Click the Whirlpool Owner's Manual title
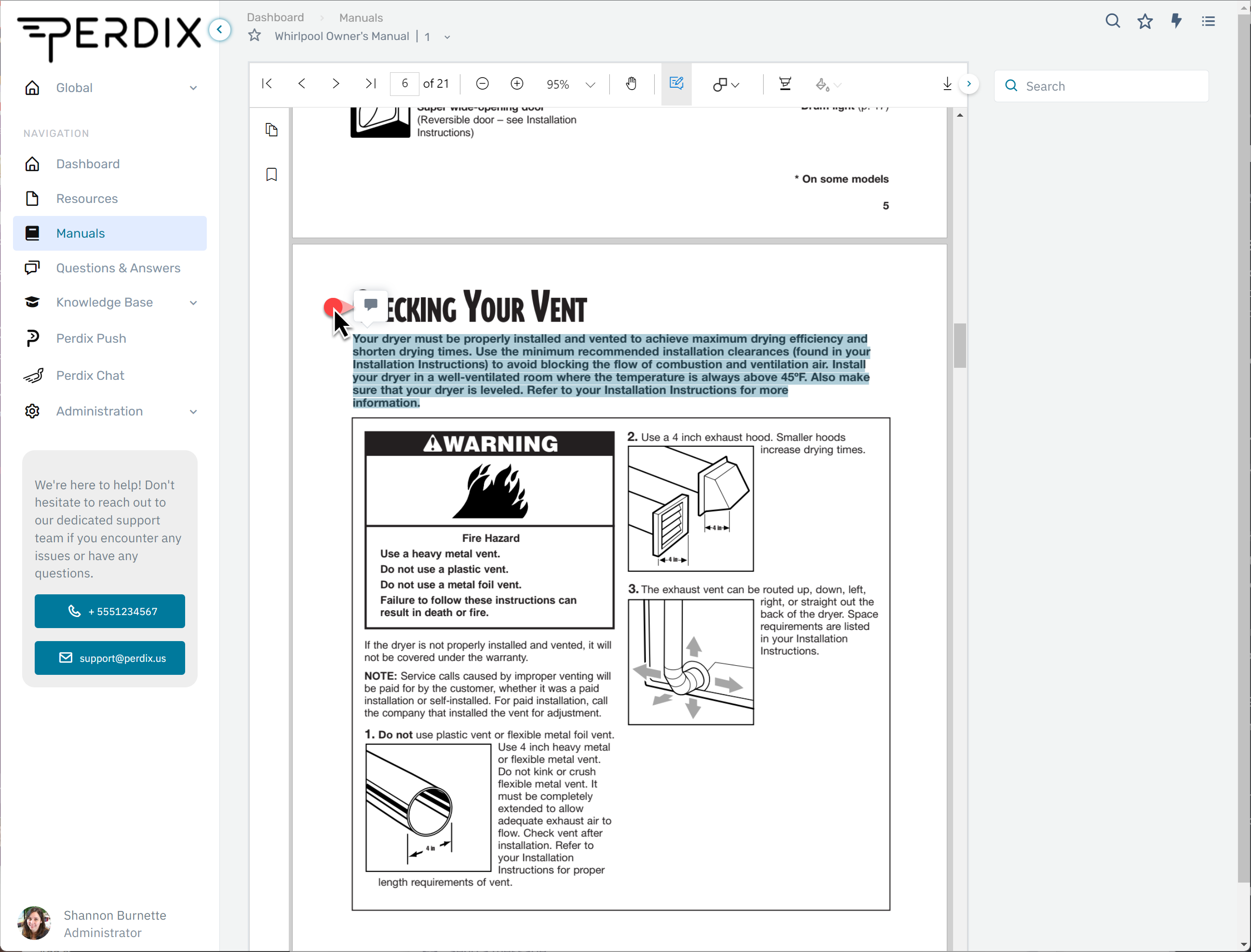Viewport: 1251px width, 952px height. tap(342, 36)
